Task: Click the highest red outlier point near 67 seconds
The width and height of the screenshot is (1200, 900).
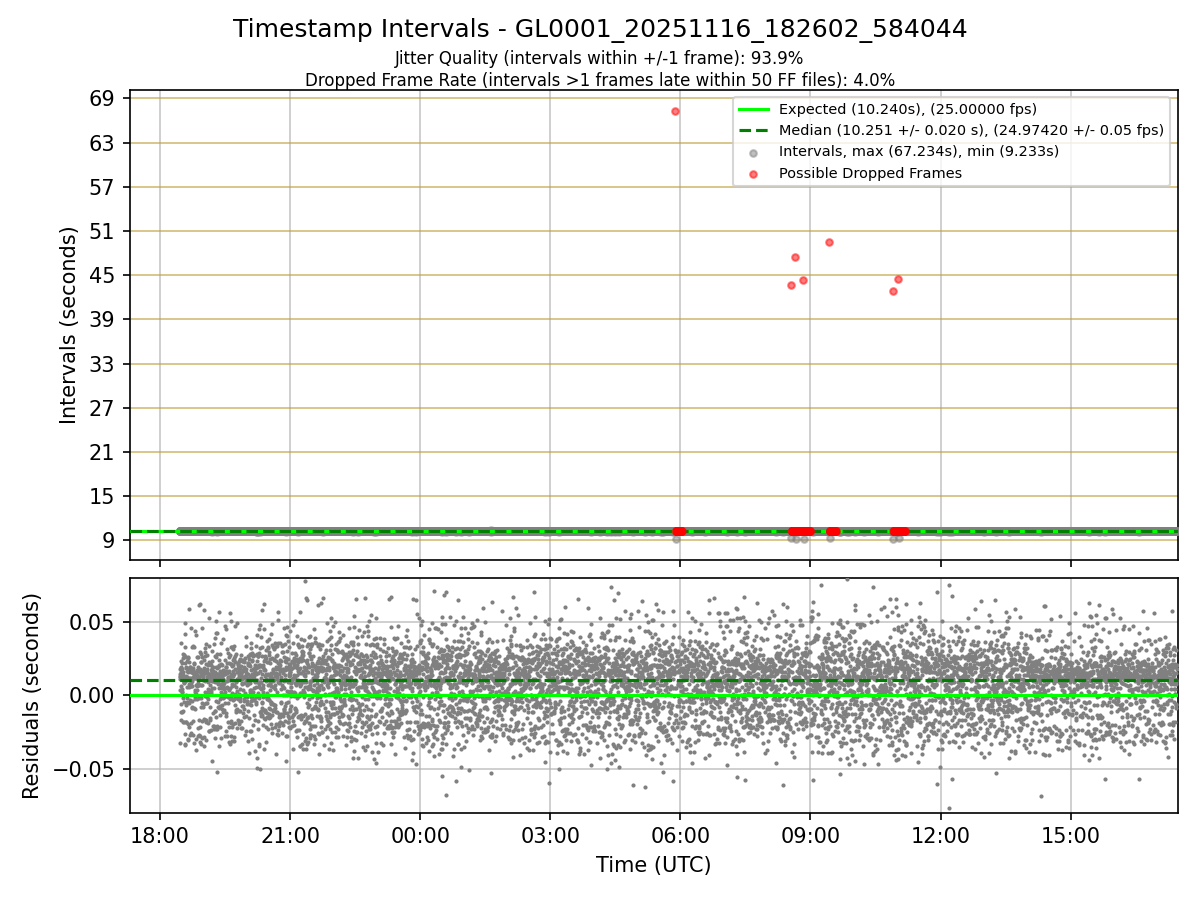Action: tap(675, 111)
